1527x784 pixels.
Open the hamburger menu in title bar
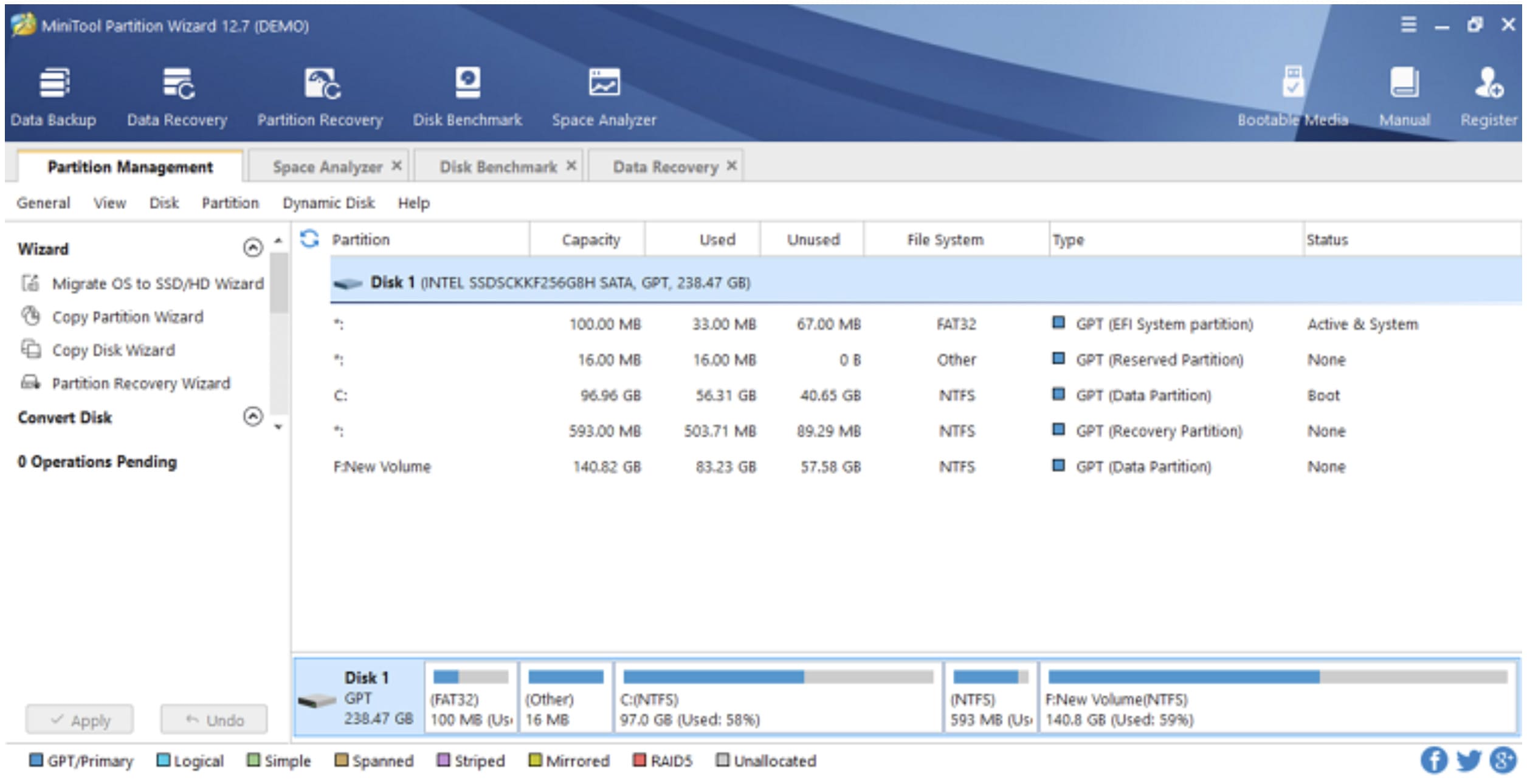(x=1408, y=25)
